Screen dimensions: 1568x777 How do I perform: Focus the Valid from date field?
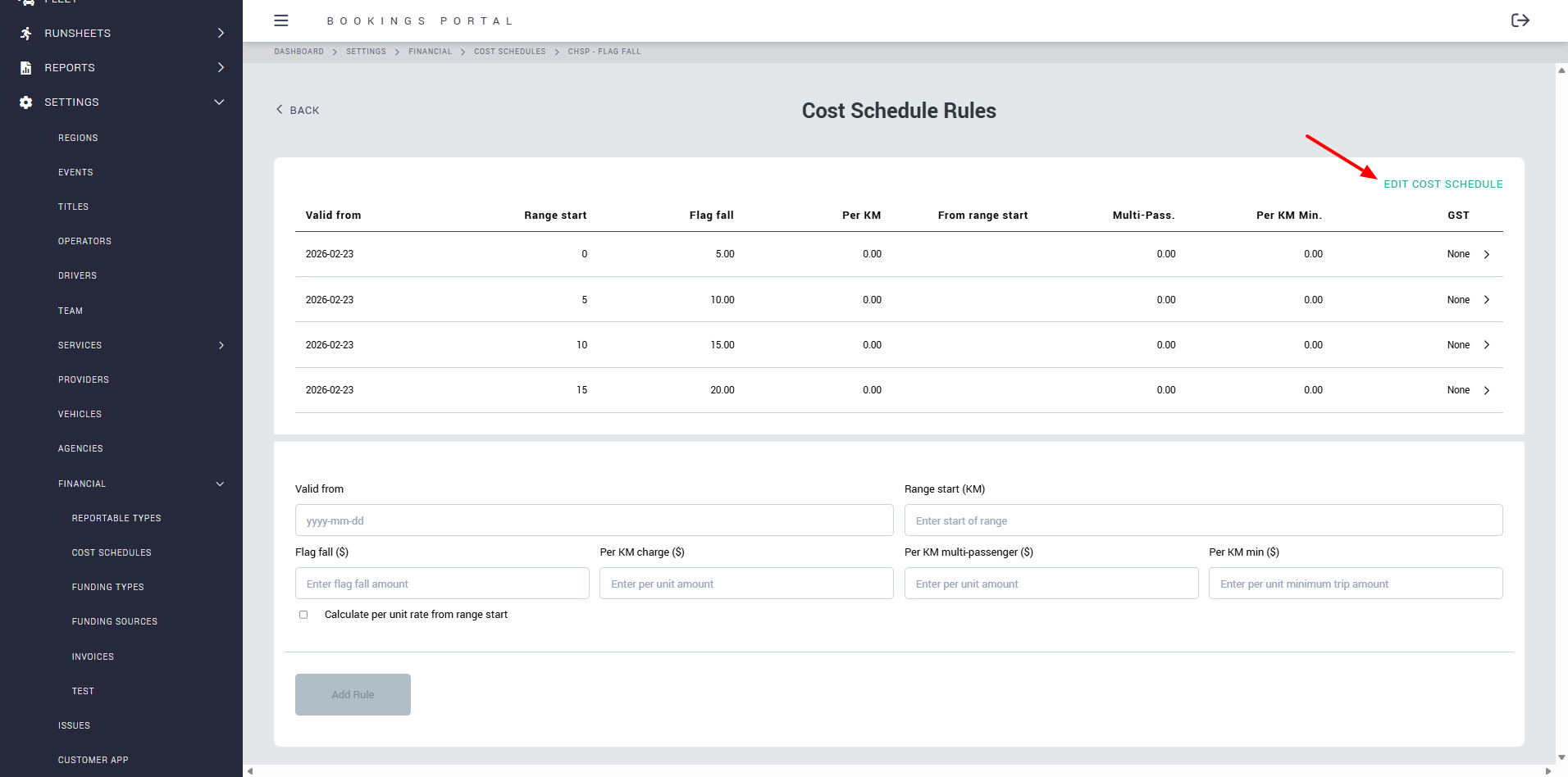594,520
